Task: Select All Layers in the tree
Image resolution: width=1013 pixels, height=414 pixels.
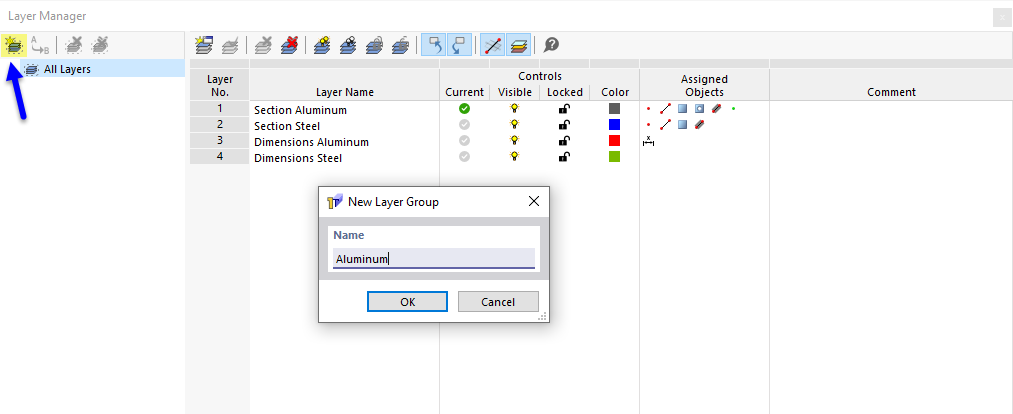Action: [x=67, y=69]
